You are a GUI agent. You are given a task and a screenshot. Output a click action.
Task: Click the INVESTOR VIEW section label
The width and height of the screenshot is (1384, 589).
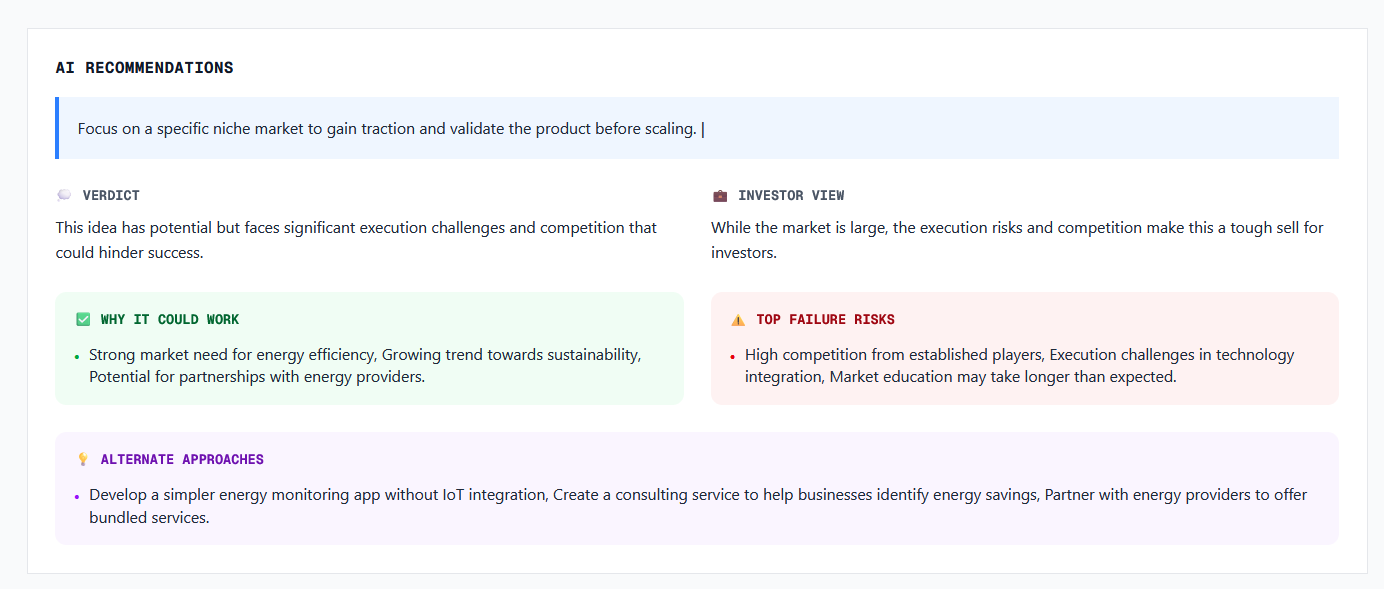[x=791, y=196]
